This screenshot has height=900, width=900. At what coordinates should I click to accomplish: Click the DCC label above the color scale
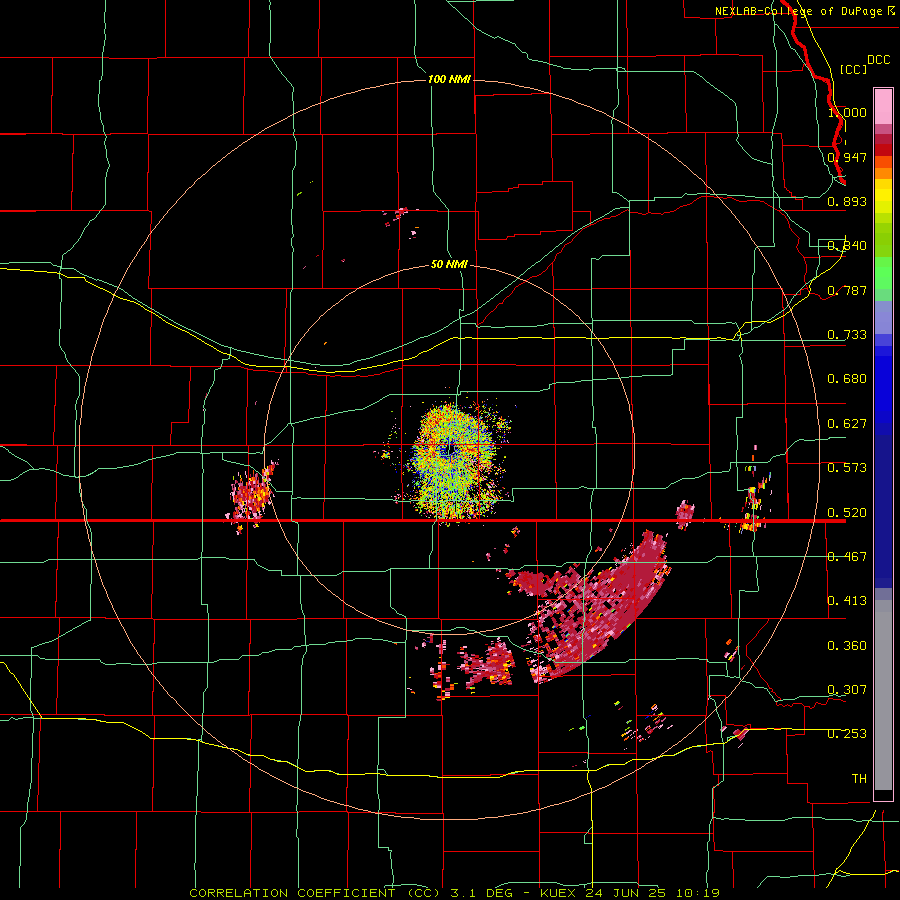click(x=878, y=60)
